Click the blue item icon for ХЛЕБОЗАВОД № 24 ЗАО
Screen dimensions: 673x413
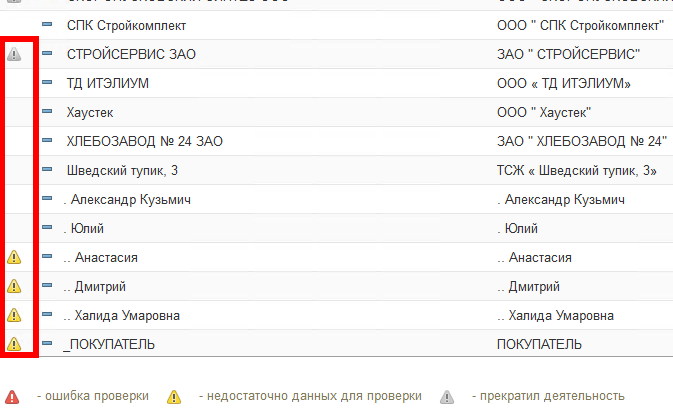(x=47, y=141)
